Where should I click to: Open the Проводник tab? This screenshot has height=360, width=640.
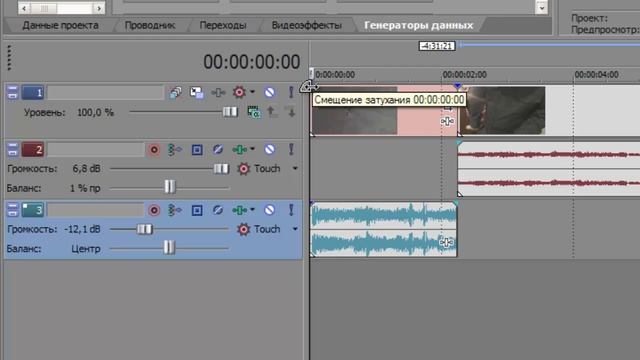pos(150,25)
